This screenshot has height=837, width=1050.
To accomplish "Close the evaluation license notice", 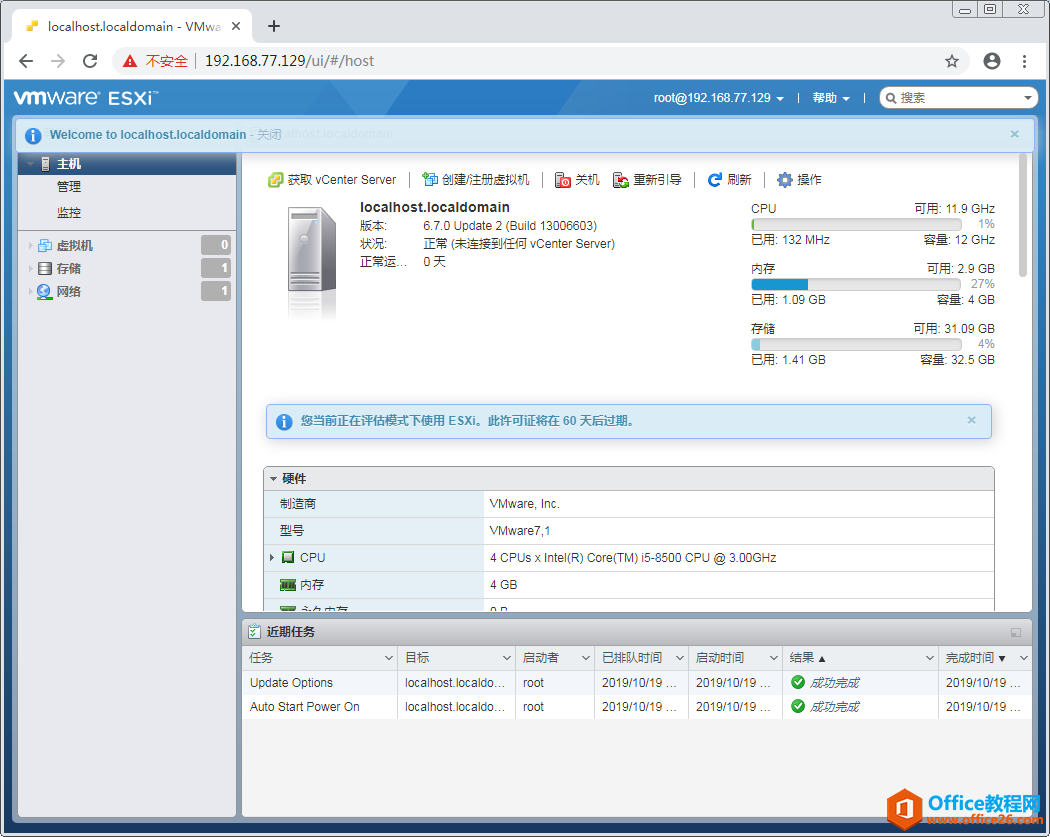I will [x=972, y=420].
